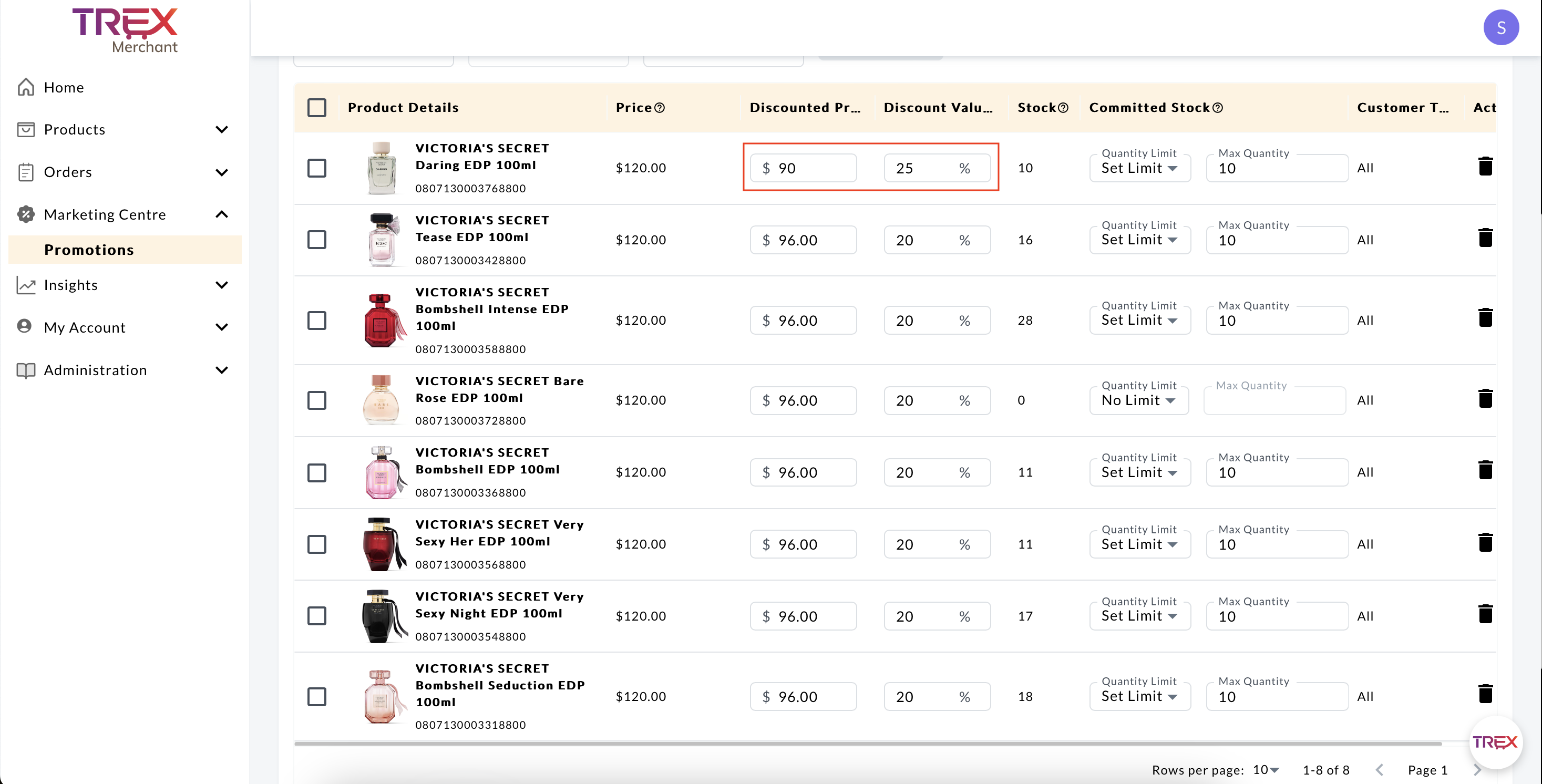The height and width of the screenshot is (784, 1542).
Task: Select all products with header checkbox
Action: pos(317,108)
